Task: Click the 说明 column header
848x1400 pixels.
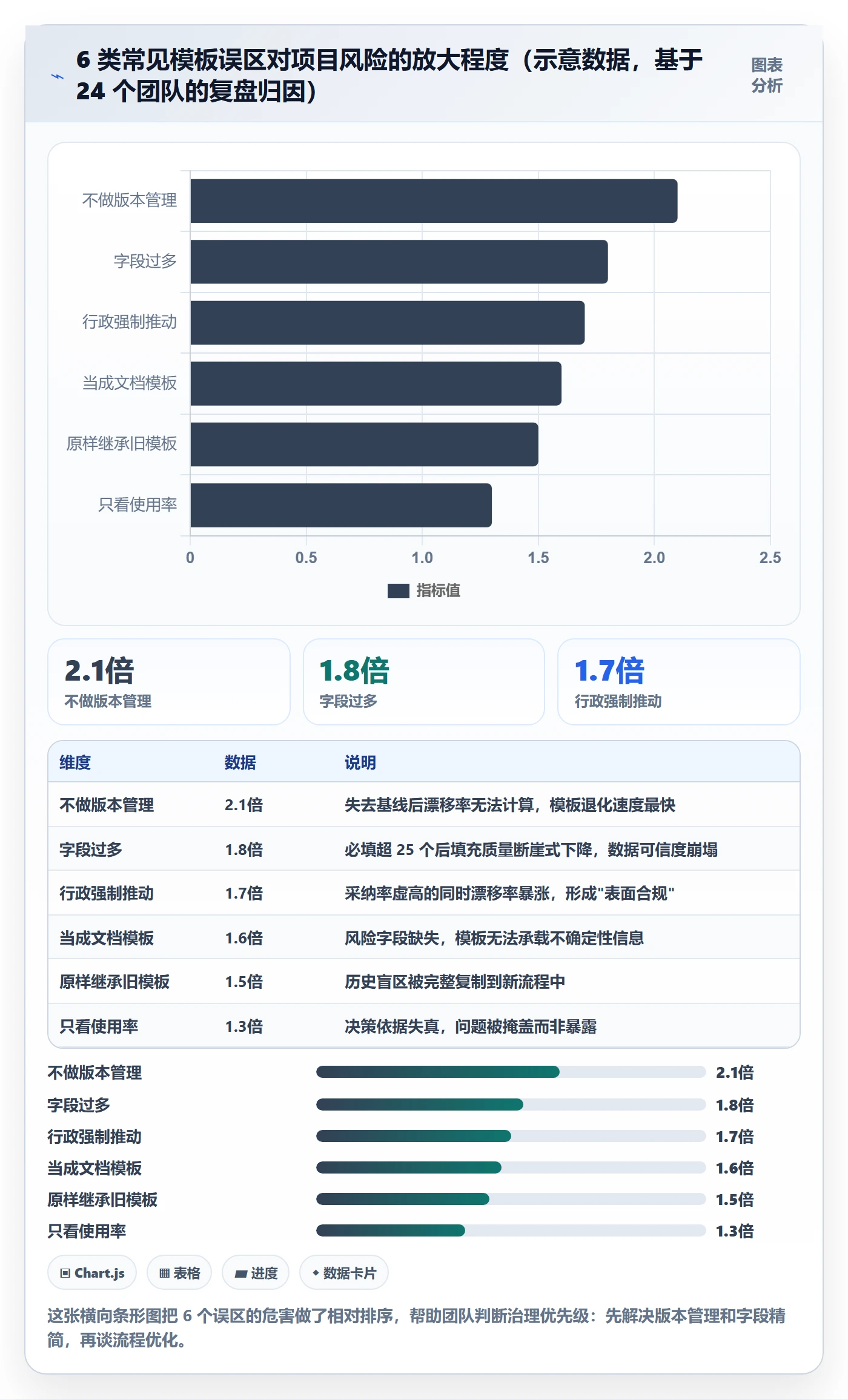Action: point(360,762)
